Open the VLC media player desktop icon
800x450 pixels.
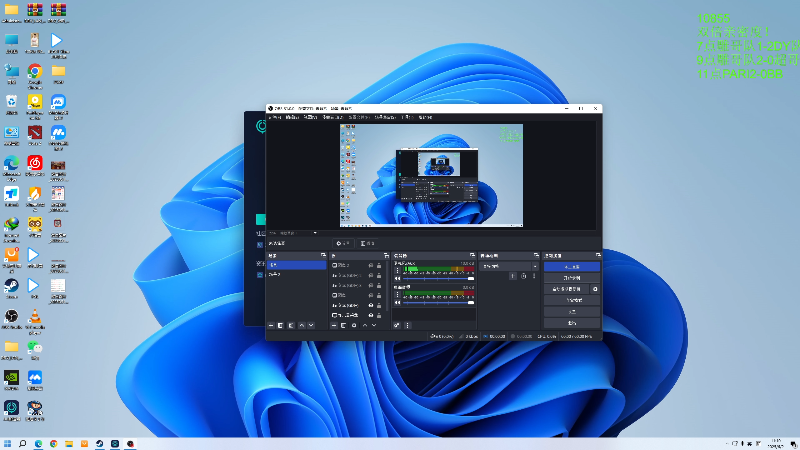pos(35,320)
